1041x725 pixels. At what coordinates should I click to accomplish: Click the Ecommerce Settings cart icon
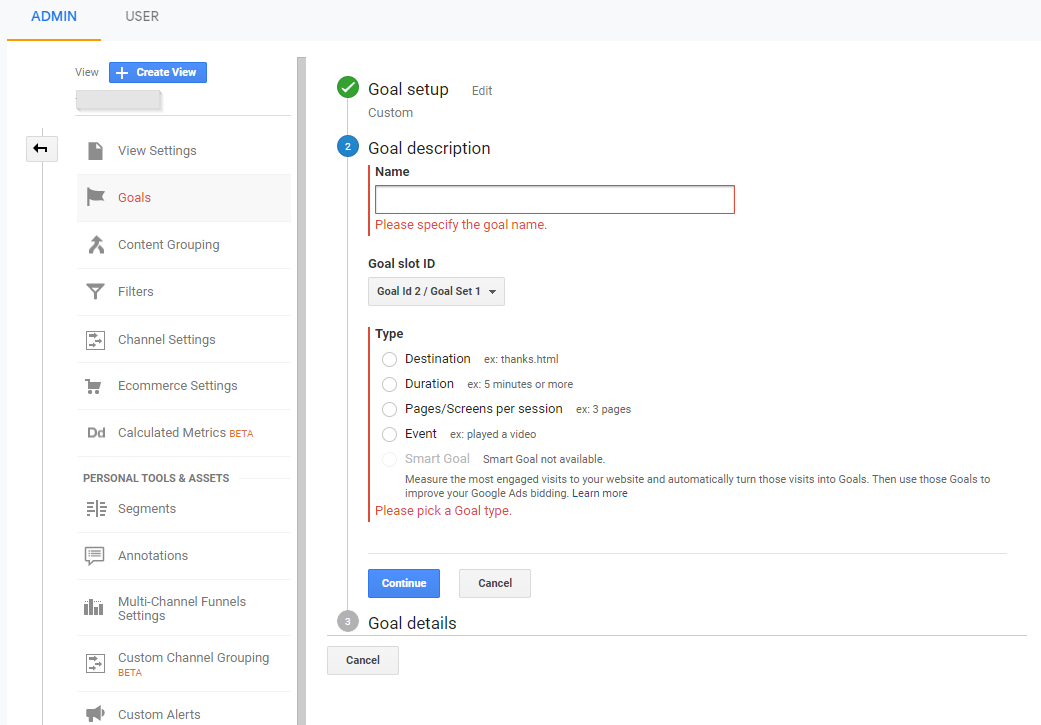[x=95, y=386]
